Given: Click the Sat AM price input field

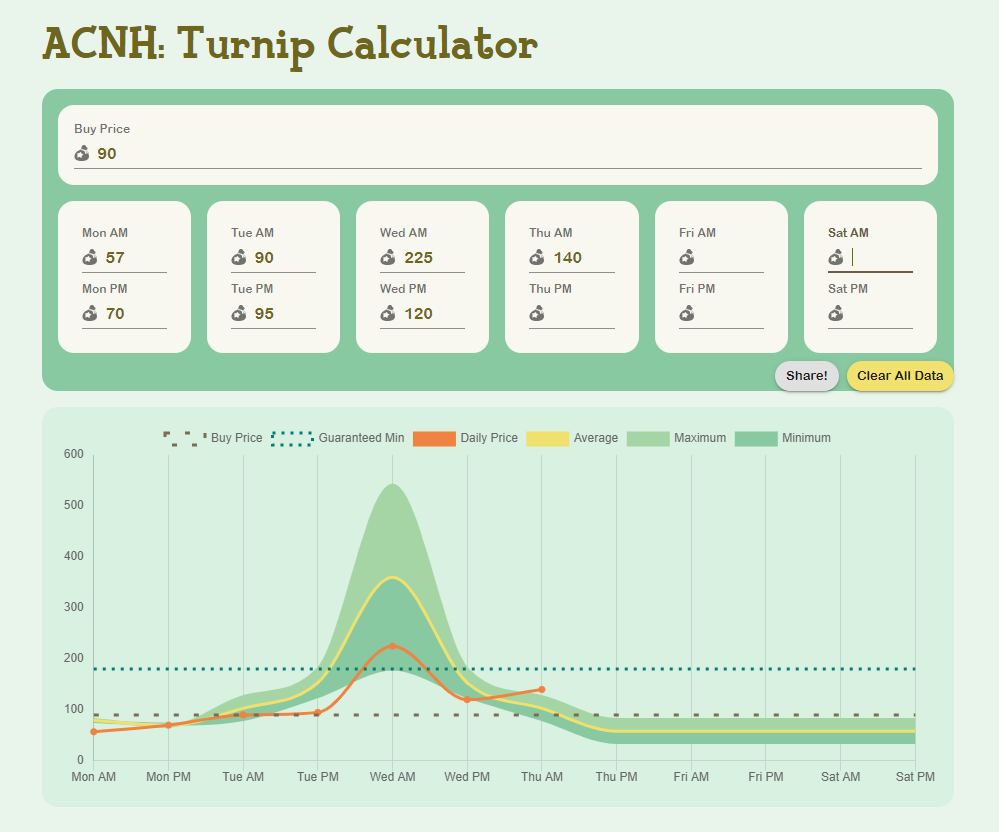Looking at the screenshot, I should tap(880, 258).
